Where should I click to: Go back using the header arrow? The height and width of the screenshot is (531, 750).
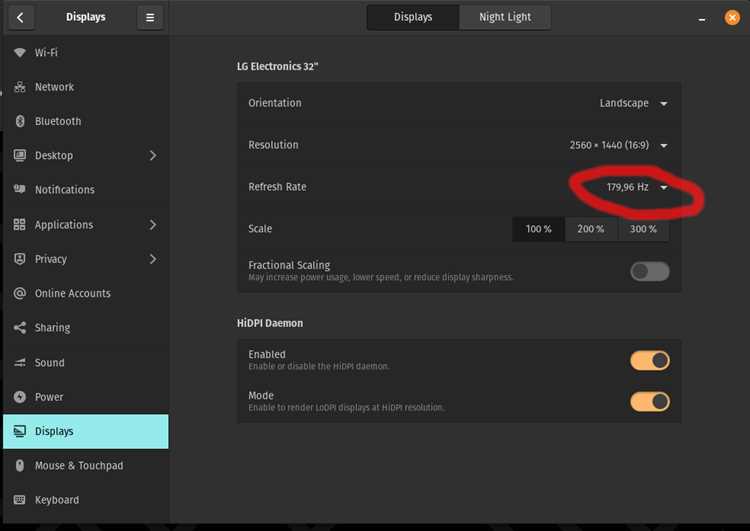(x=20, y=18)
